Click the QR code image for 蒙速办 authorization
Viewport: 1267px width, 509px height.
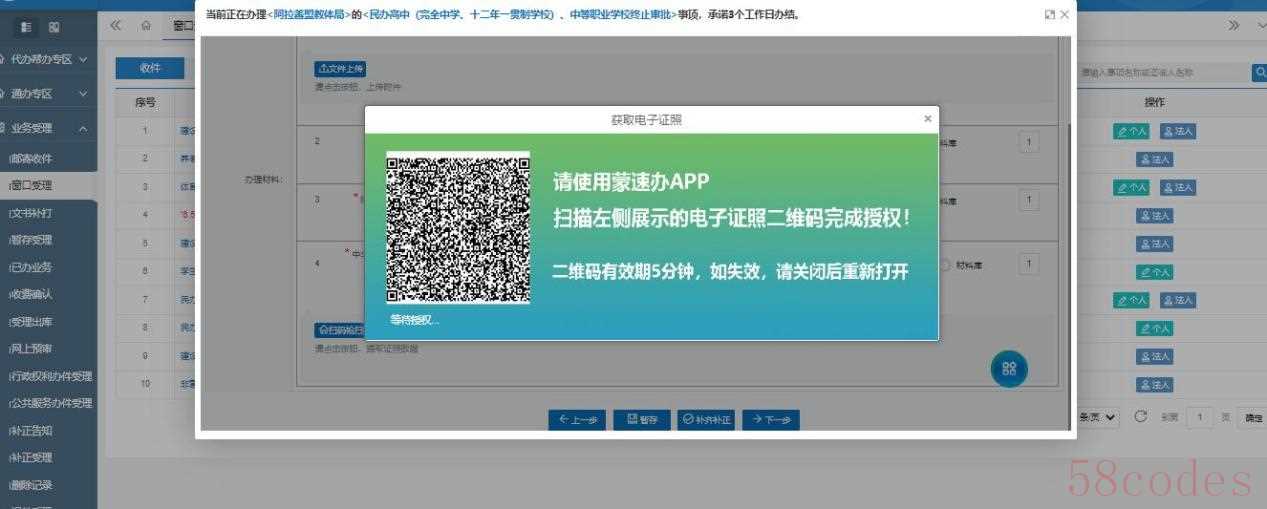tap(458, 228)
